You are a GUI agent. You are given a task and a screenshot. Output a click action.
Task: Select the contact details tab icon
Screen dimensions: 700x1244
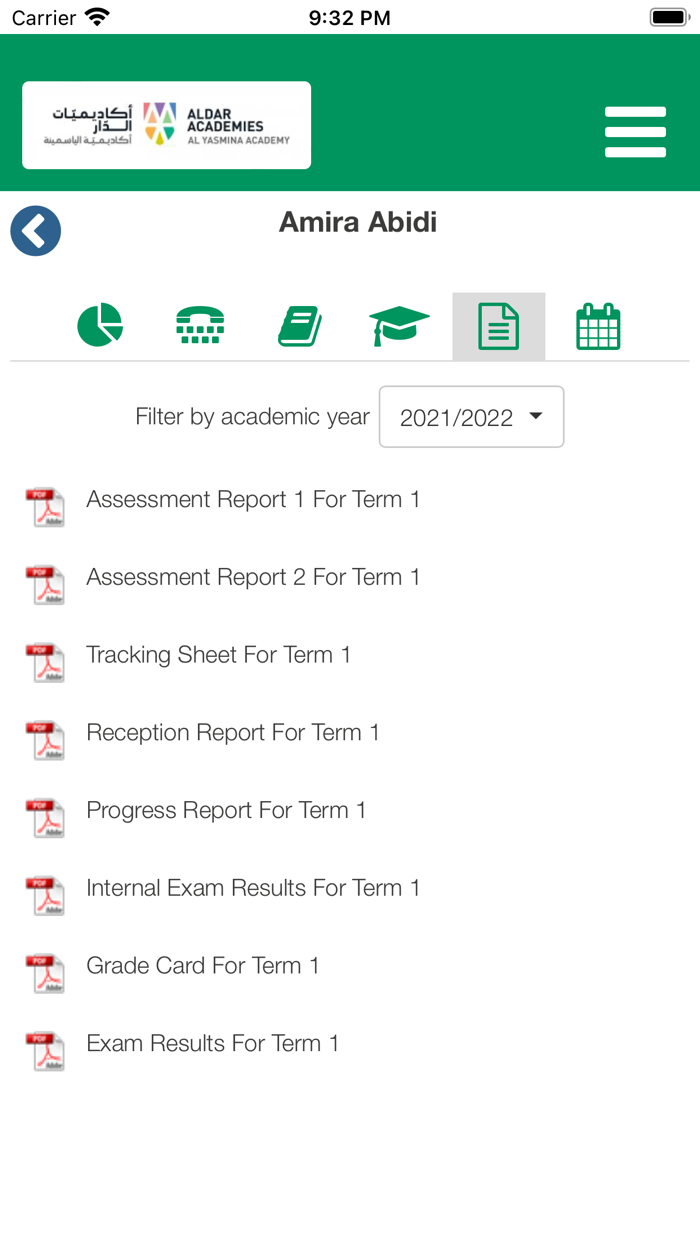[199, 325]
